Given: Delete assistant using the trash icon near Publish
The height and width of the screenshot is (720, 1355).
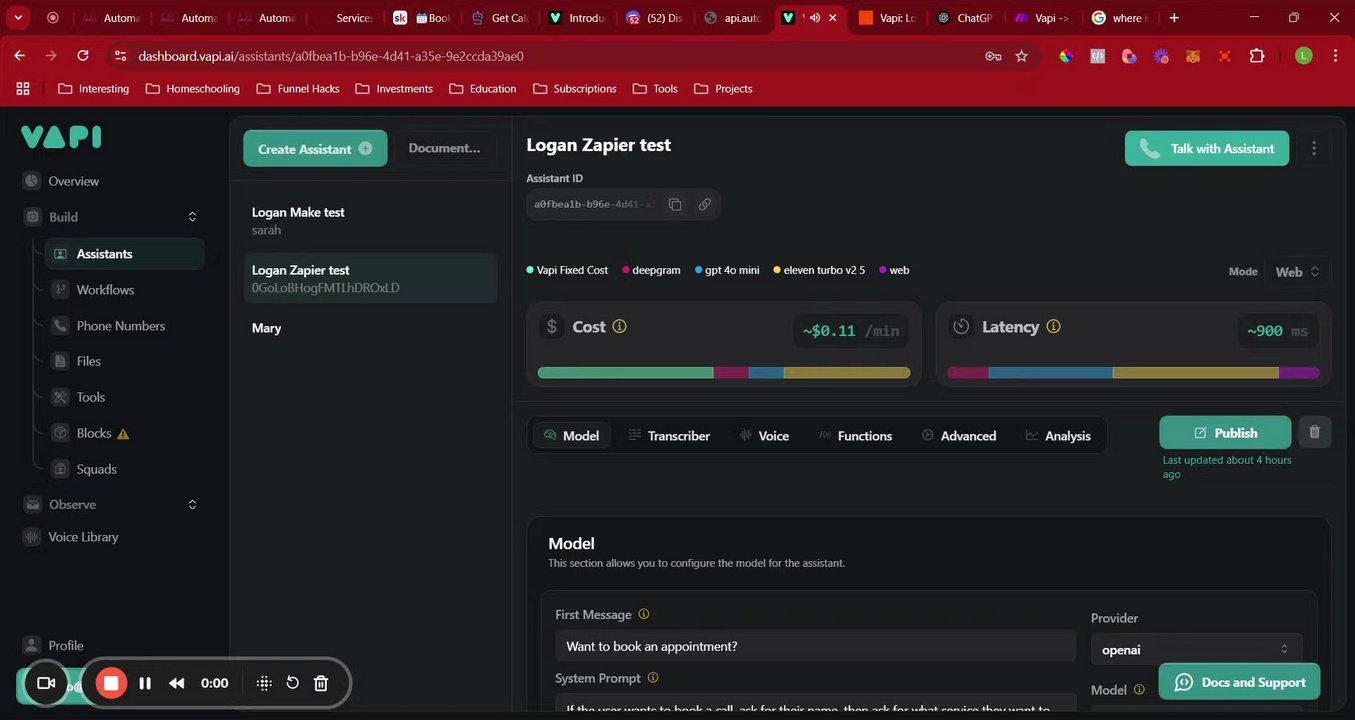Looking at the screenshot, I should click(x=1314, y=432).
